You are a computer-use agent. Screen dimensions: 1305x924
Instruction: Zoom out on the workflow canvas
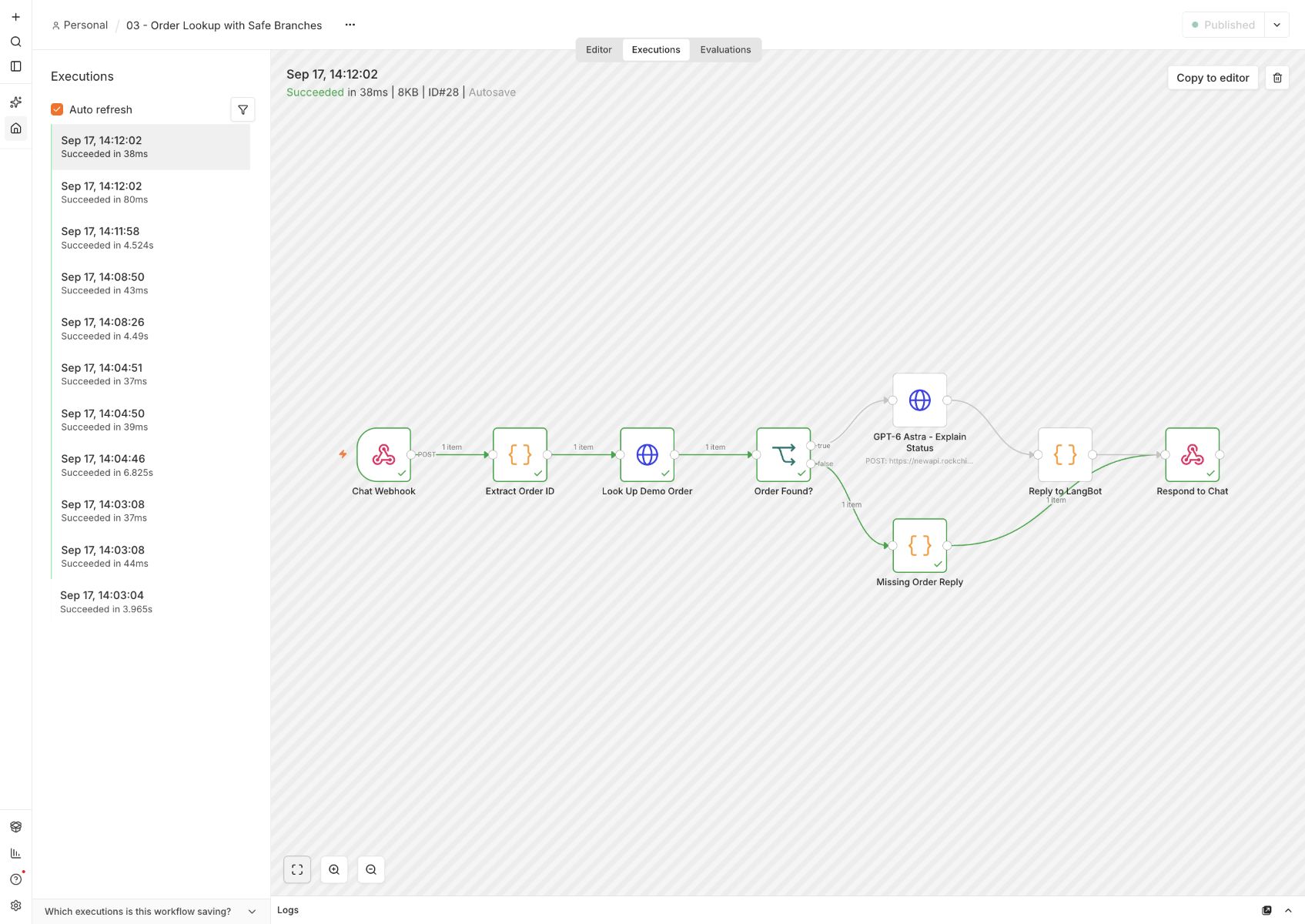[x=371, y=869]
